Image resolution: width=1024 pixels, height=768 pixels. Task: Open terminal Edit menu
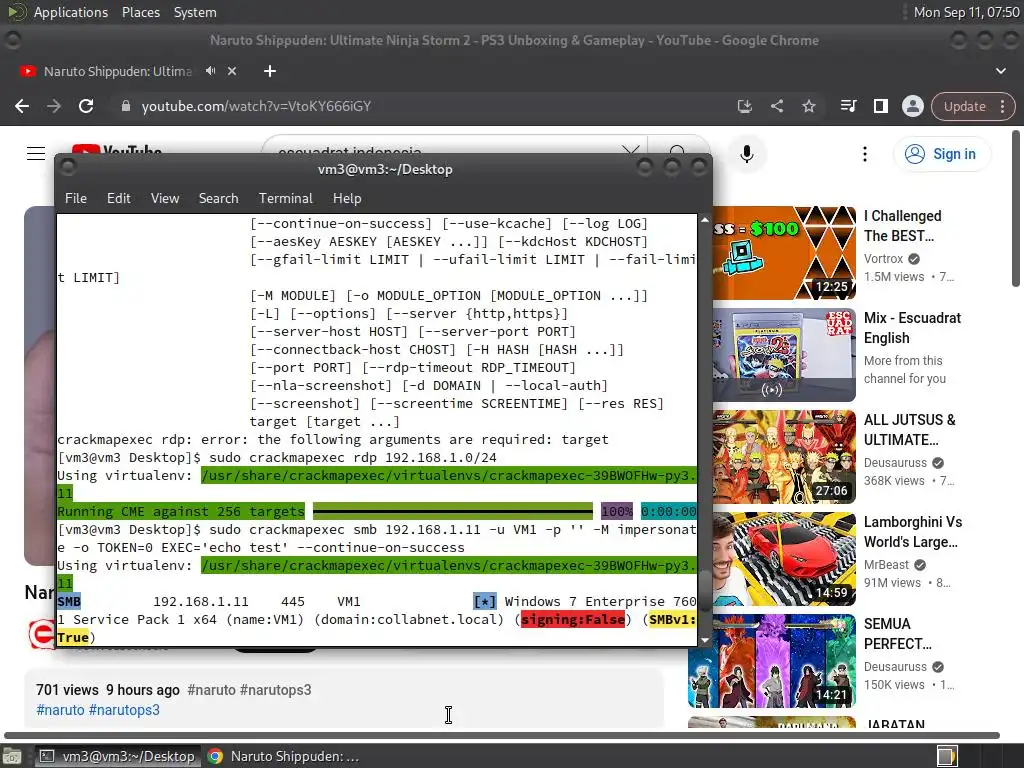[118, 198]
